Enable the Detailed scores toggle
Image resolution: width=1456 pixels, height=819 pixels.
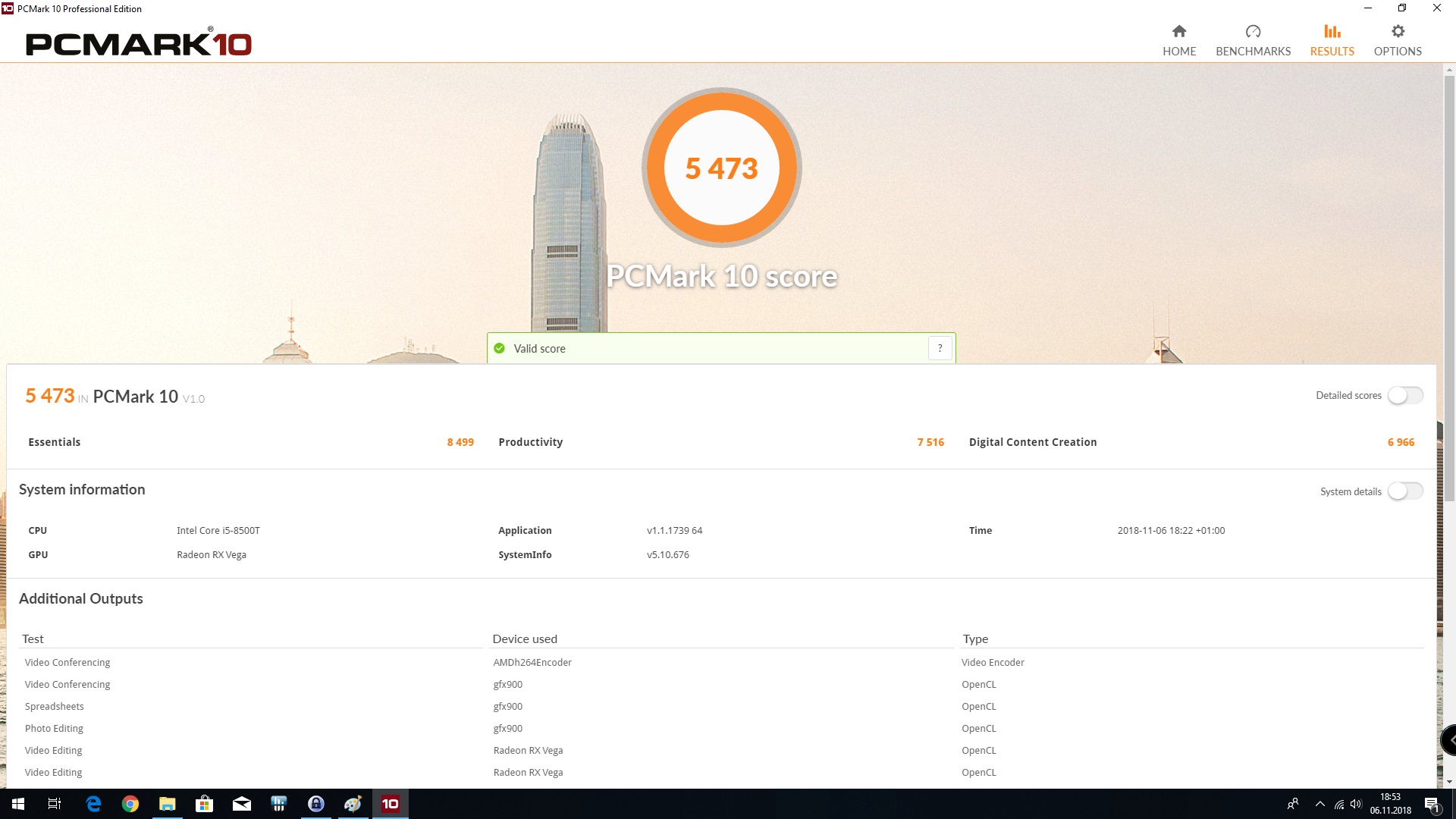1404,395
